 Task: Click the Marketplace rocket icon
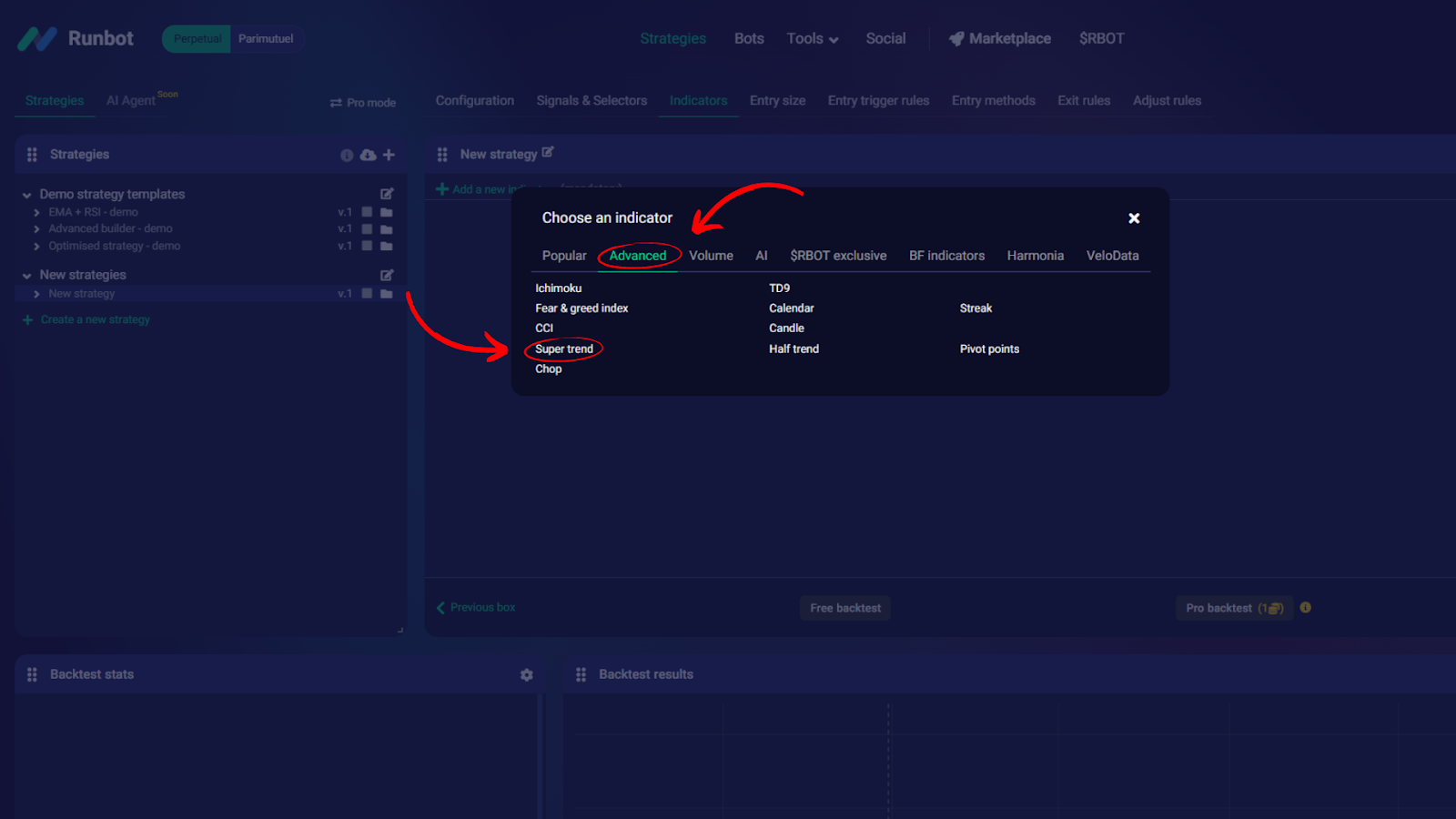click(x=956, y=38)
